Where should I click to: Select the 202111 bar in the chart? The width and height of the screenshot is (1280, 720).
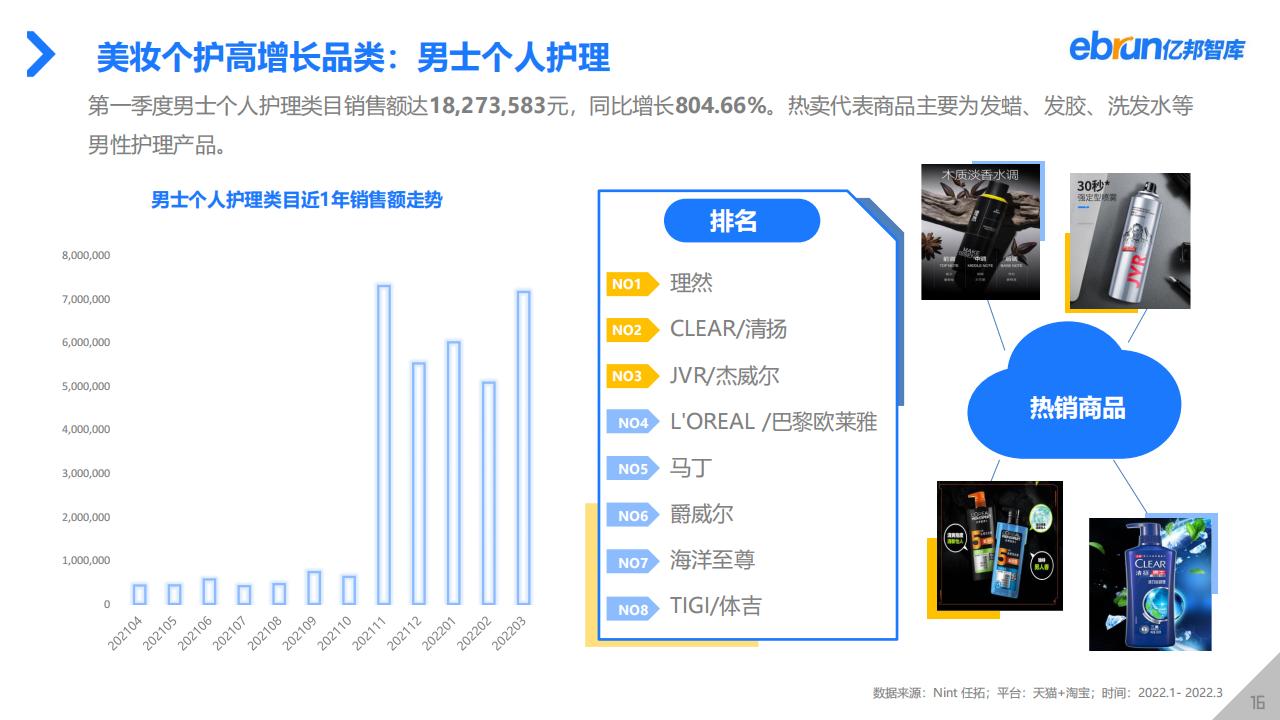click(x=383, y=445)
